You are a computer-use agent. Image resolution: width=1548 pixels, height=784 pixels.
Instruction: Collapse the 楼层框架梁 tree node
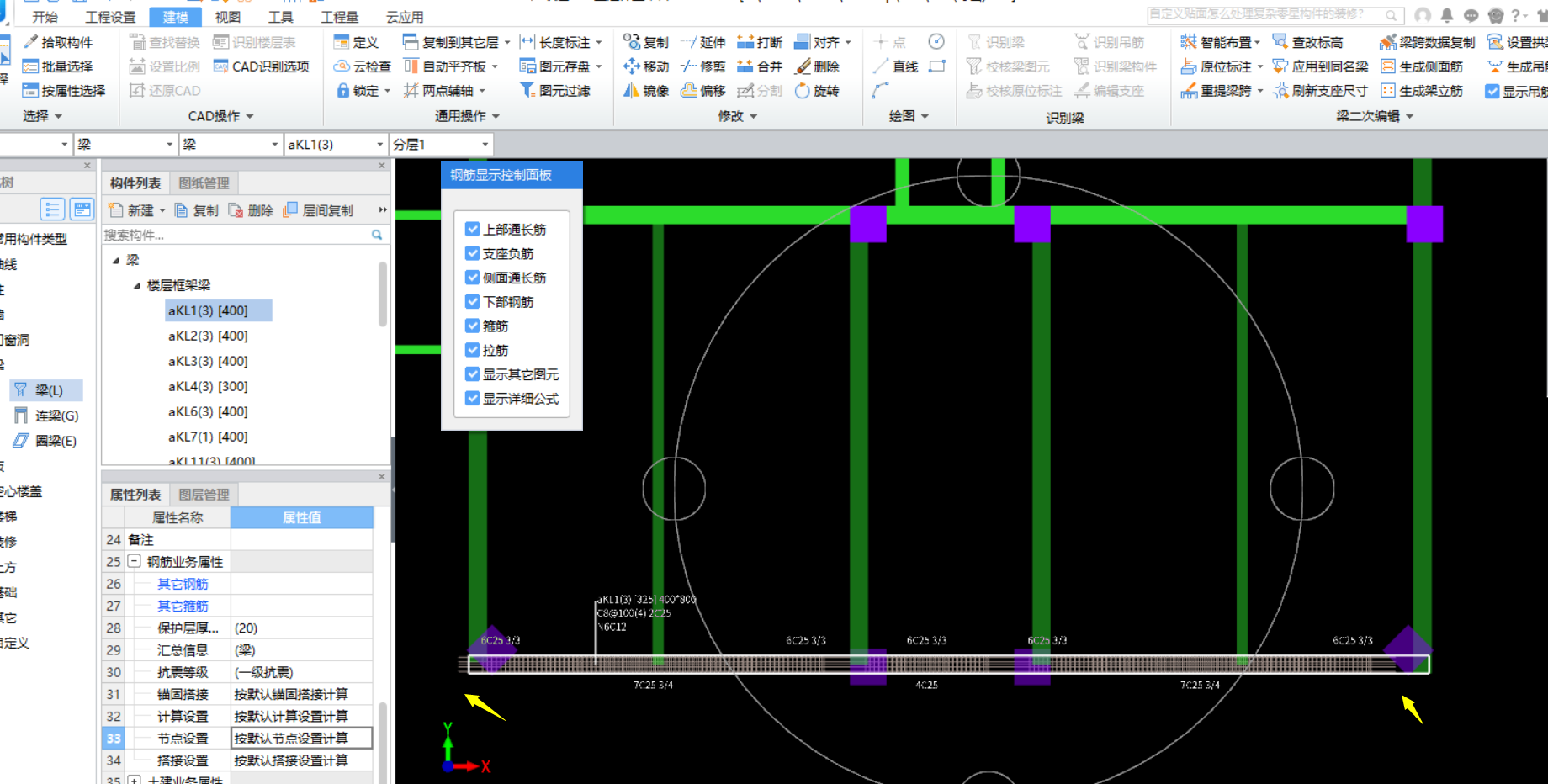136,286
